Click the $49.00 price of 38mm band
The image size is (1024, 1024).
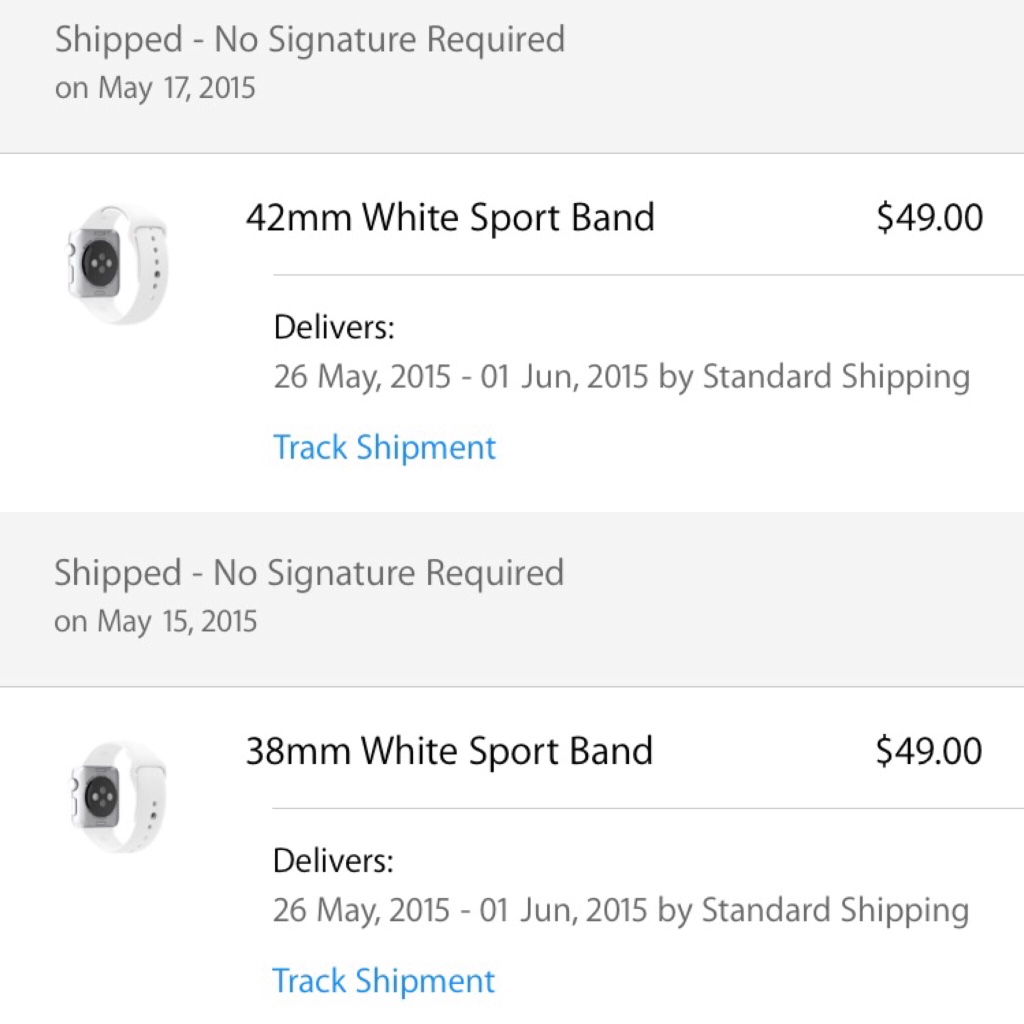point(928,752)
